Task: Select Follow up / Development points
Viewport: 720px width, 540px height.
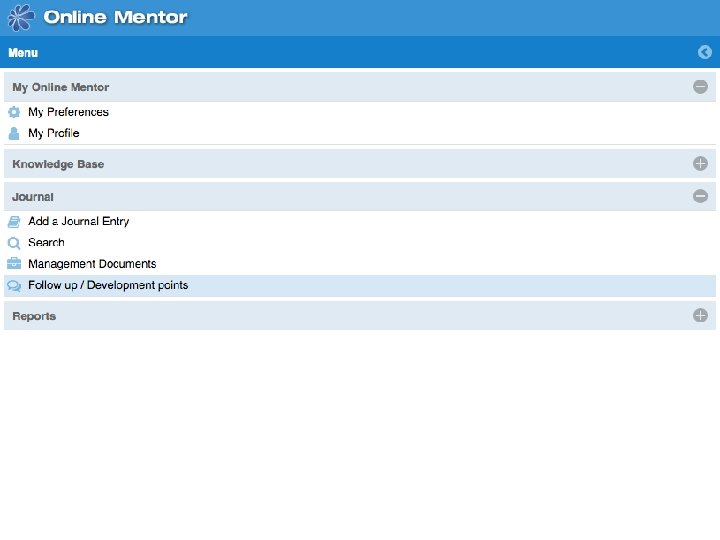Action: click(360, 286)
